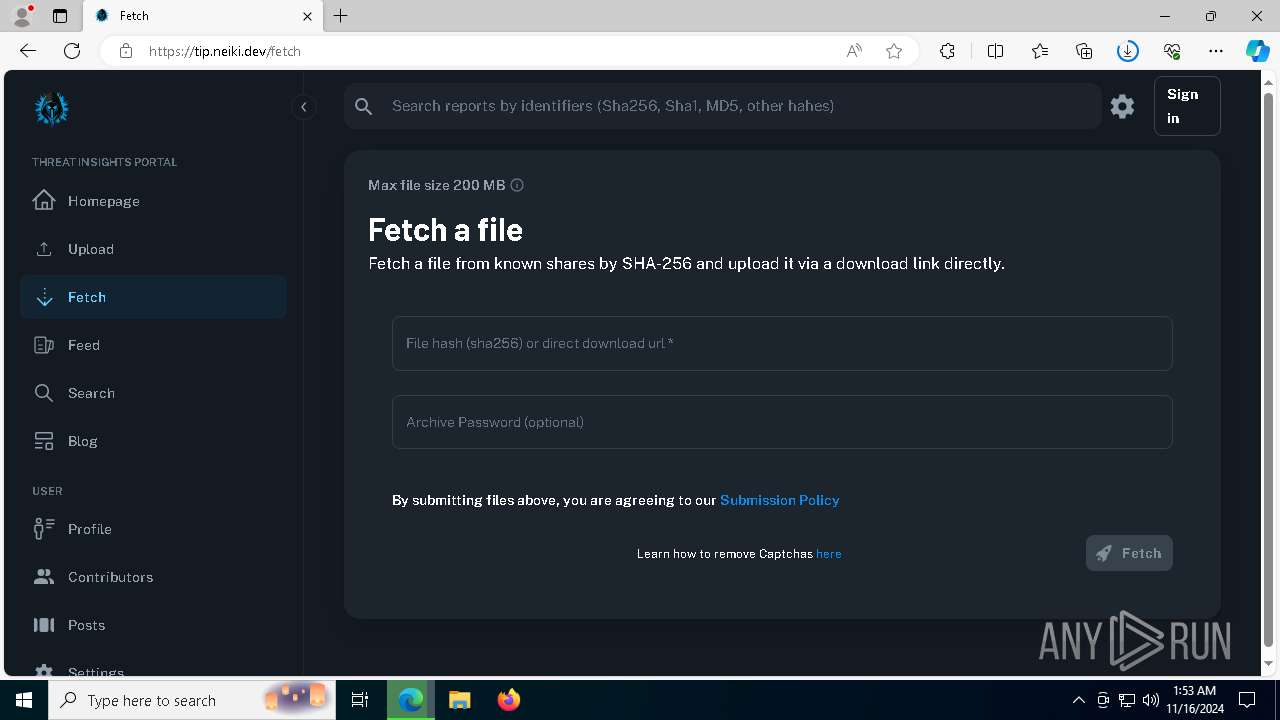The height and width of the screenshot is (720, 1280).
Task: Collapse the sidebar with the chevron button
Action: click(x=303, y=107)
